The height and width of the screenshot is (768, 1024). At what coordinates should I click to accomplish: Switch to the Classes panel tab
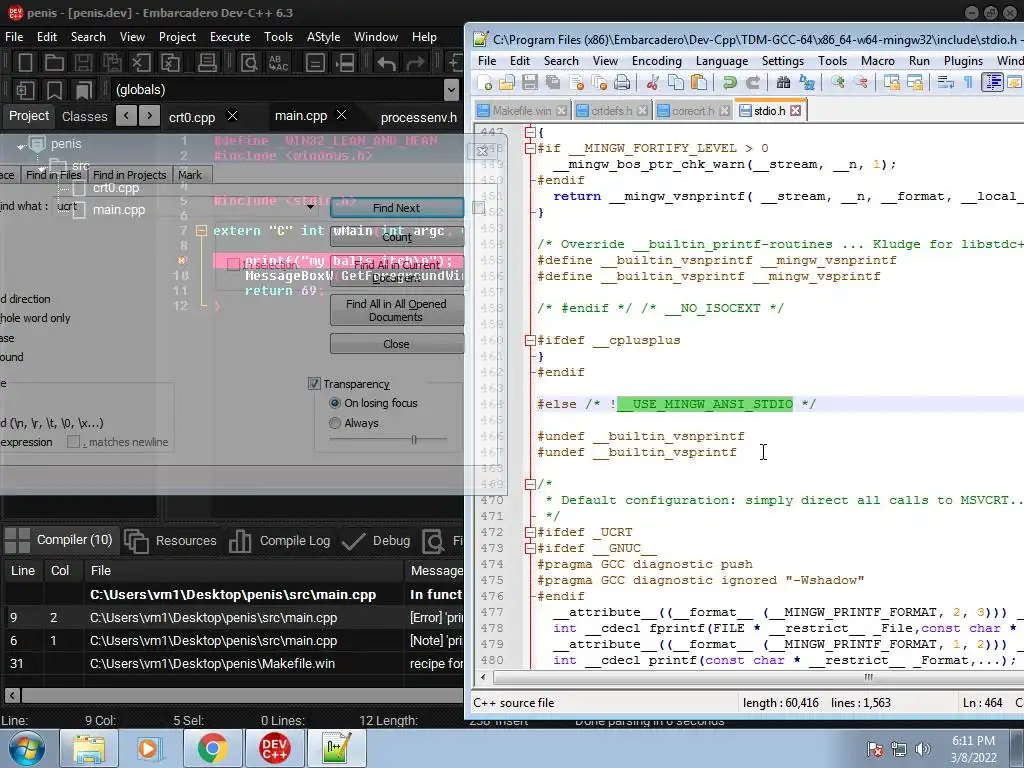coord(84,116)
